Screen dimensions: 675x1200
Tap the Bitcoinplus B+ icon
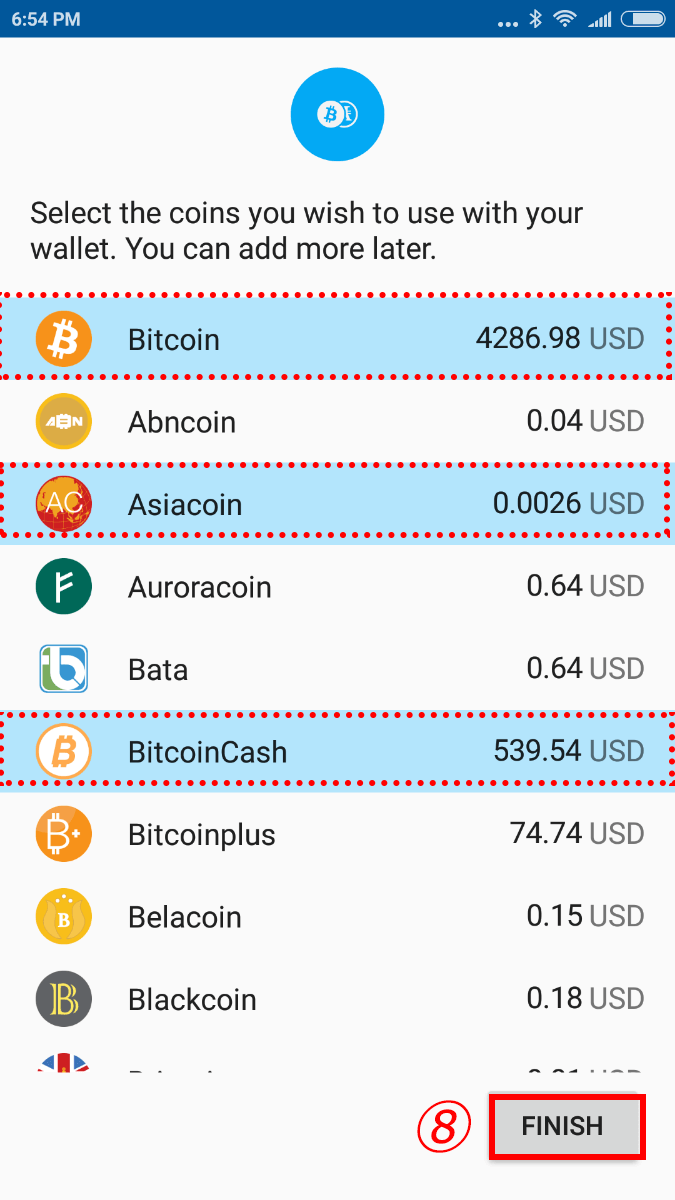64,834
